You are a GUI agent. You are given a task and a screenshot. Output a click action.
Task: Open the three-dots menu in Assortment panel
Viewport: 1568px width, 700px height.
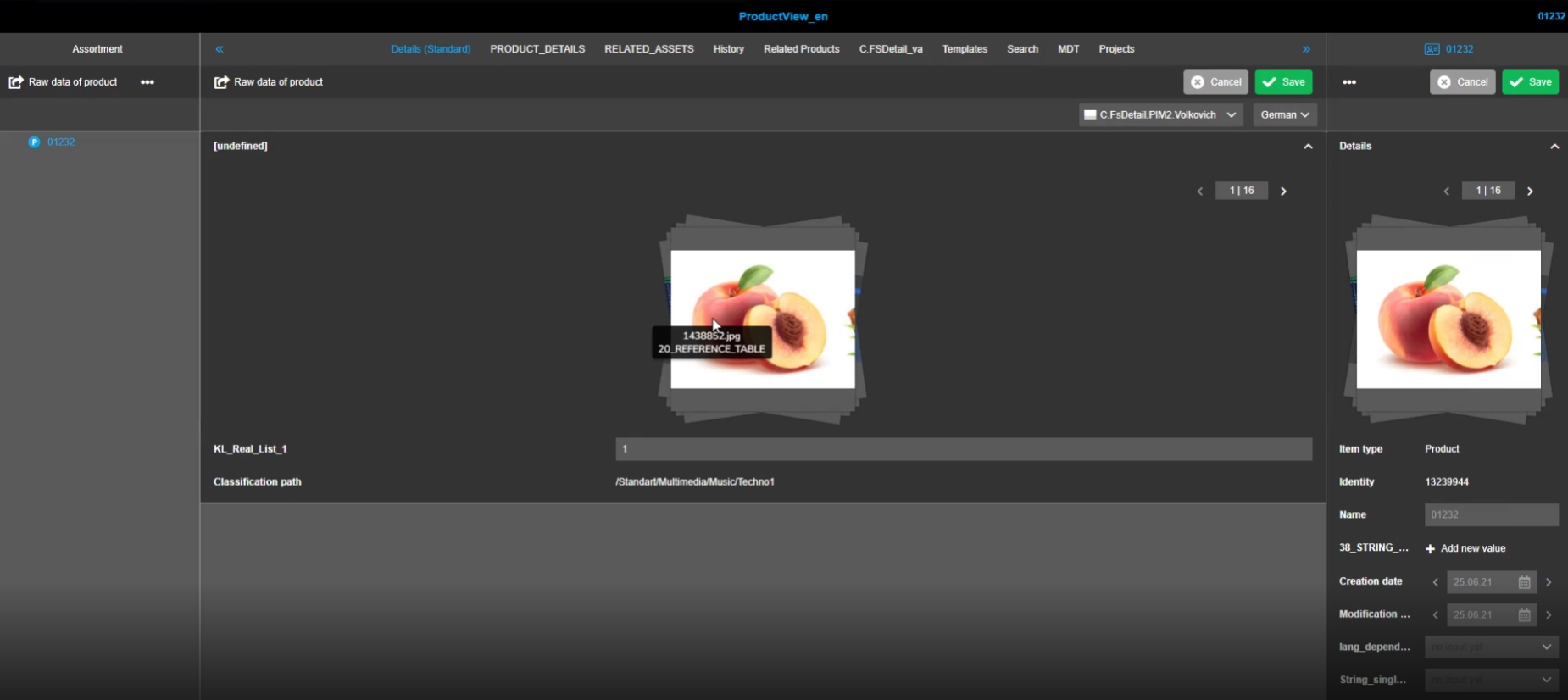(x=147, y=82)
